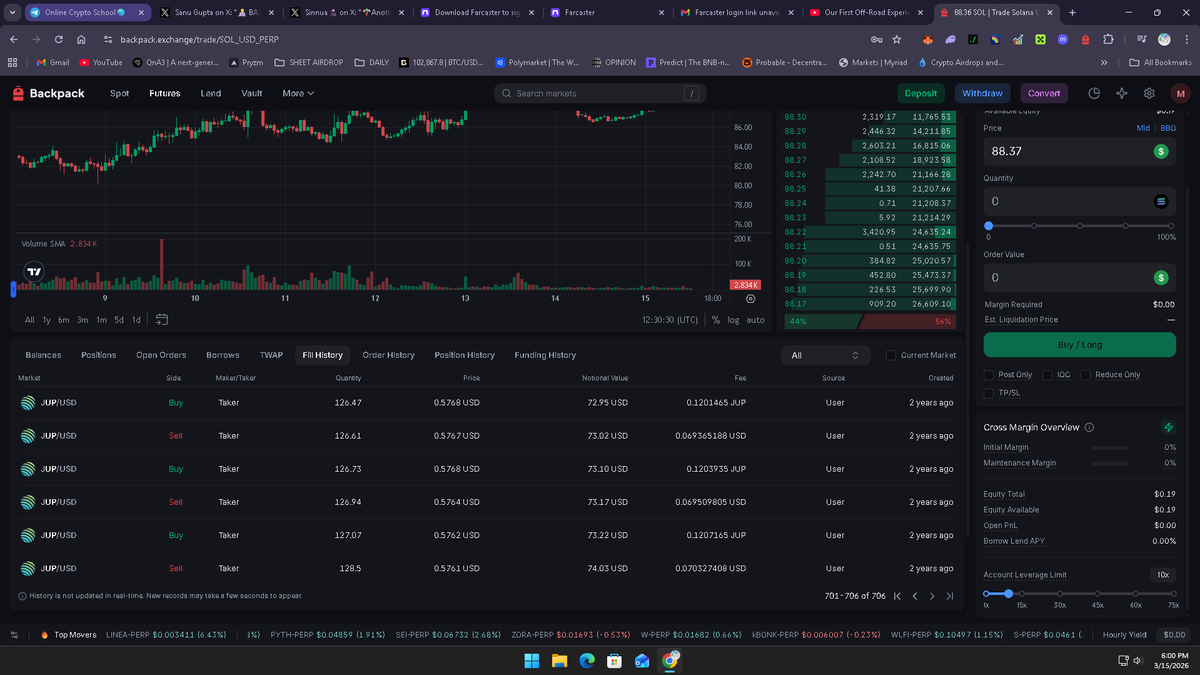Click the Convert button

1044,93
